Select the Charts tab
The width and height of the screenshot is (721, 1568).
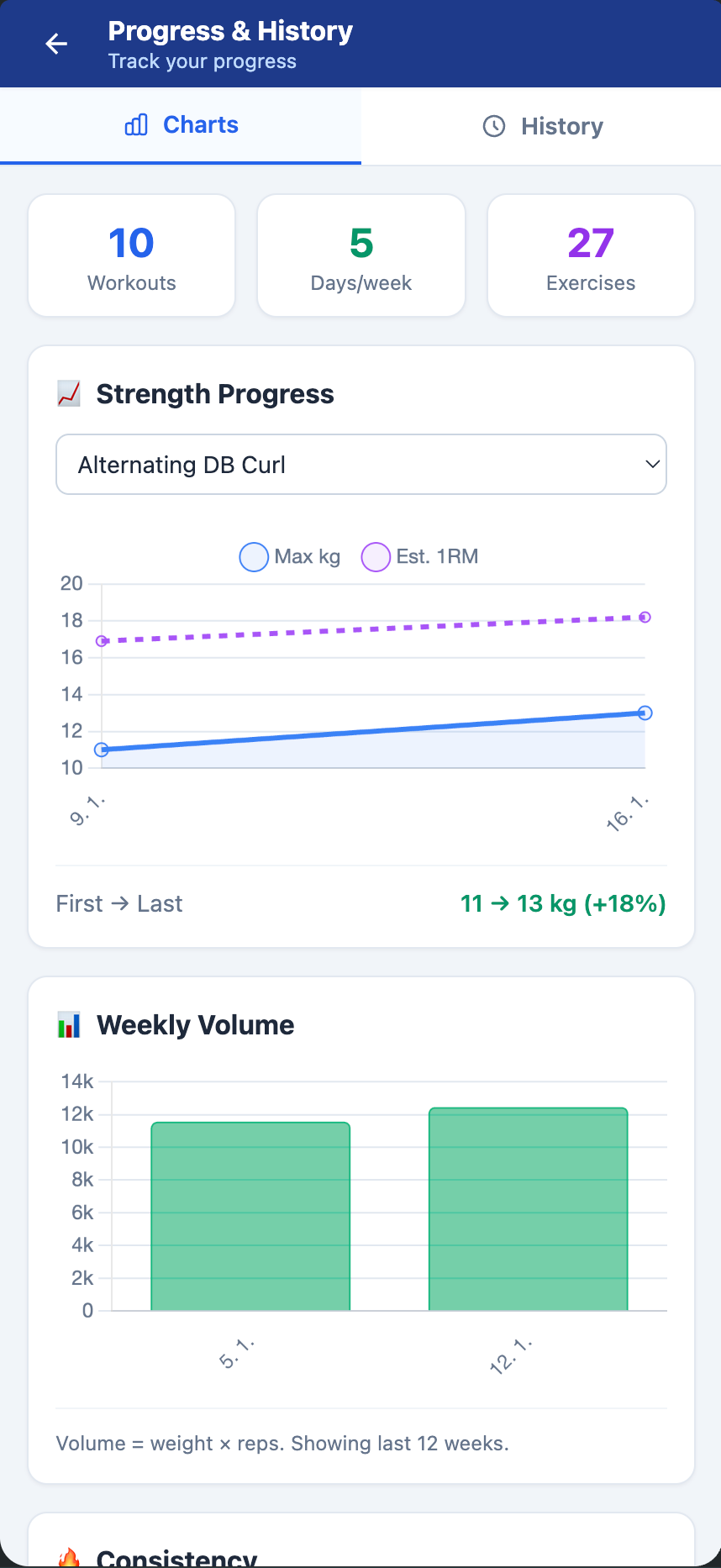pos(181,124)
